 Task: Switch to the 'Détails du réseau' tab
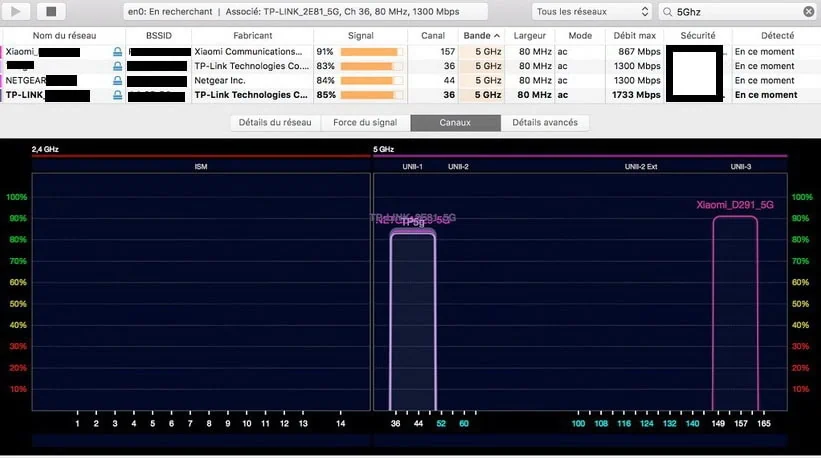[x=275, y=122]
